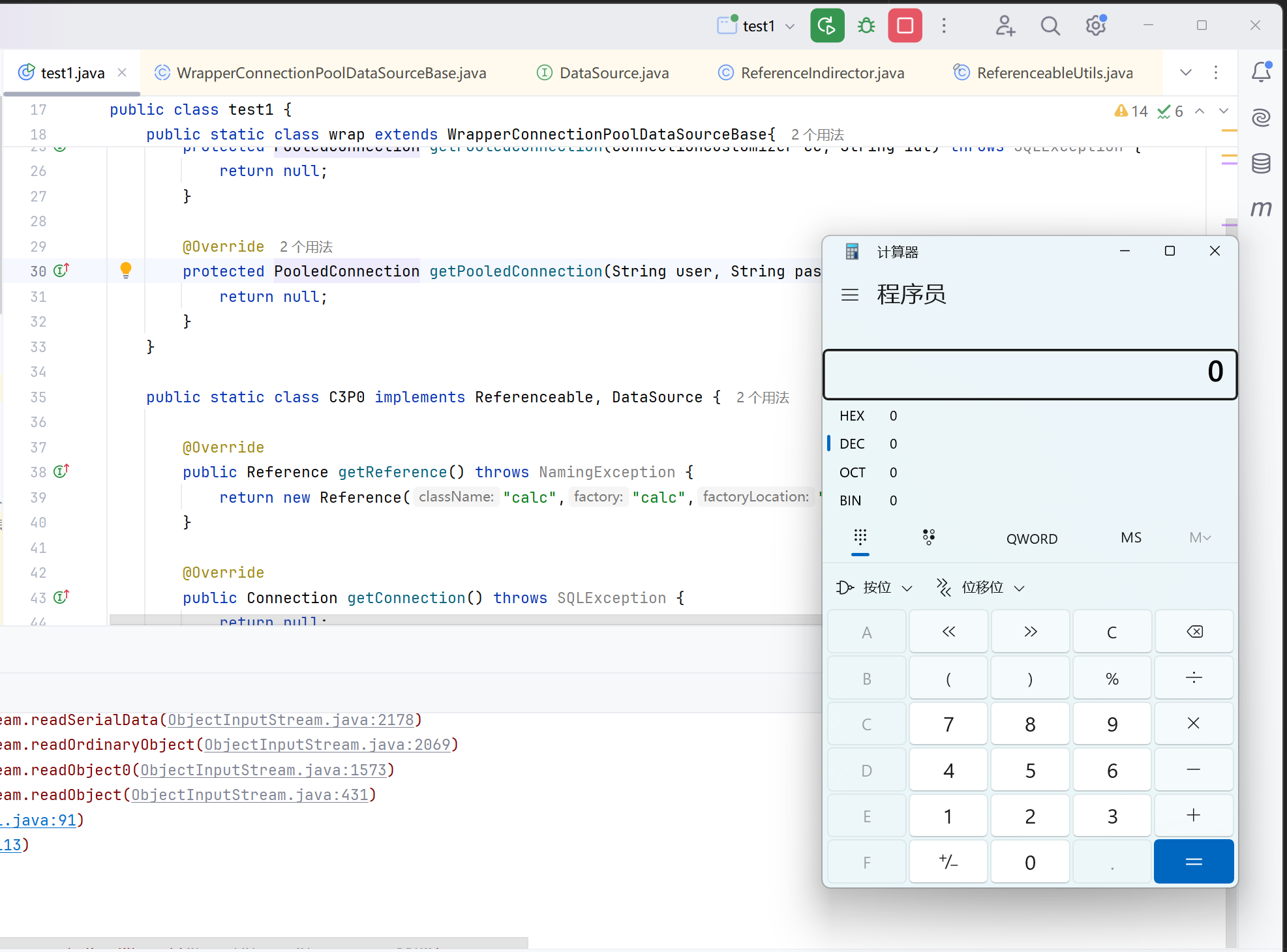This screenshot has width=1287, height=952.
Task: Open Maven tool window icon
Action: (x=1262, y=209)
